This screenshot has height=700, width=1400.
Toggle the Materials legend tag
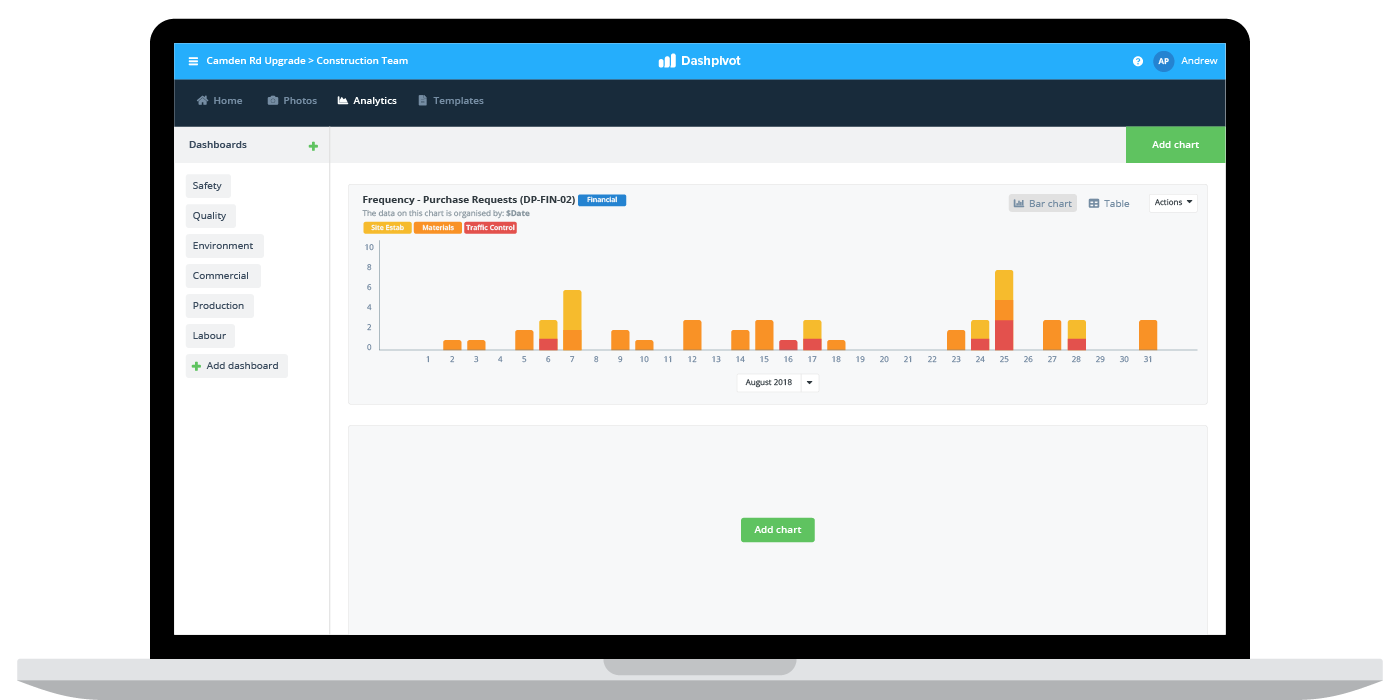click(438, 228)
